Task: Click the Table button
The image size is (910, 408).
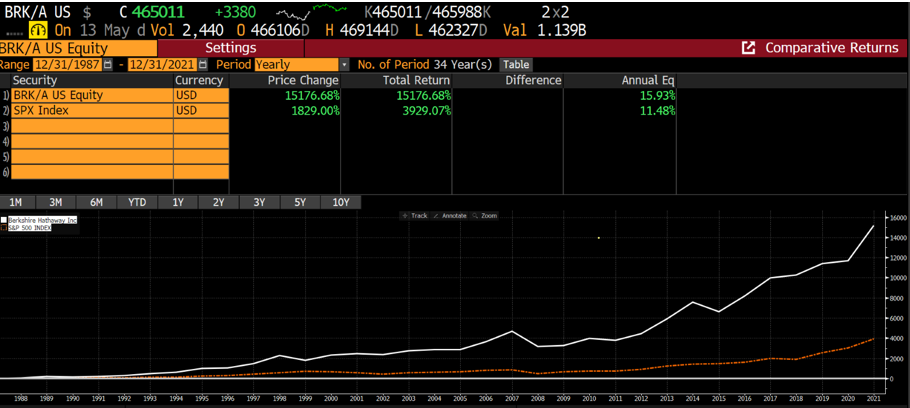Action: pos(516,64)
